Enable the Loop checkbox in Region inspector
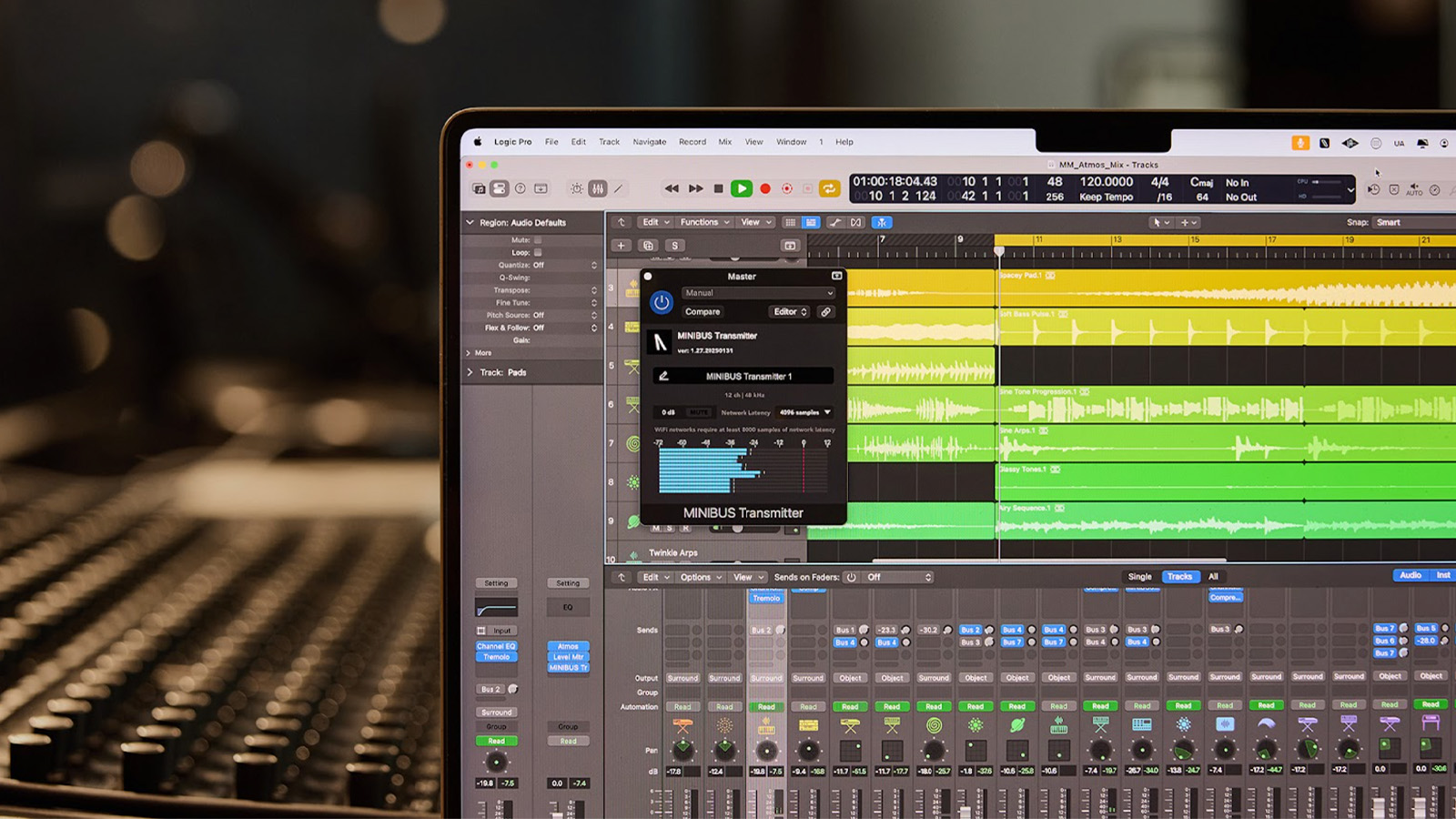The width and height of the screenshot is (1456, 819). 538,253
